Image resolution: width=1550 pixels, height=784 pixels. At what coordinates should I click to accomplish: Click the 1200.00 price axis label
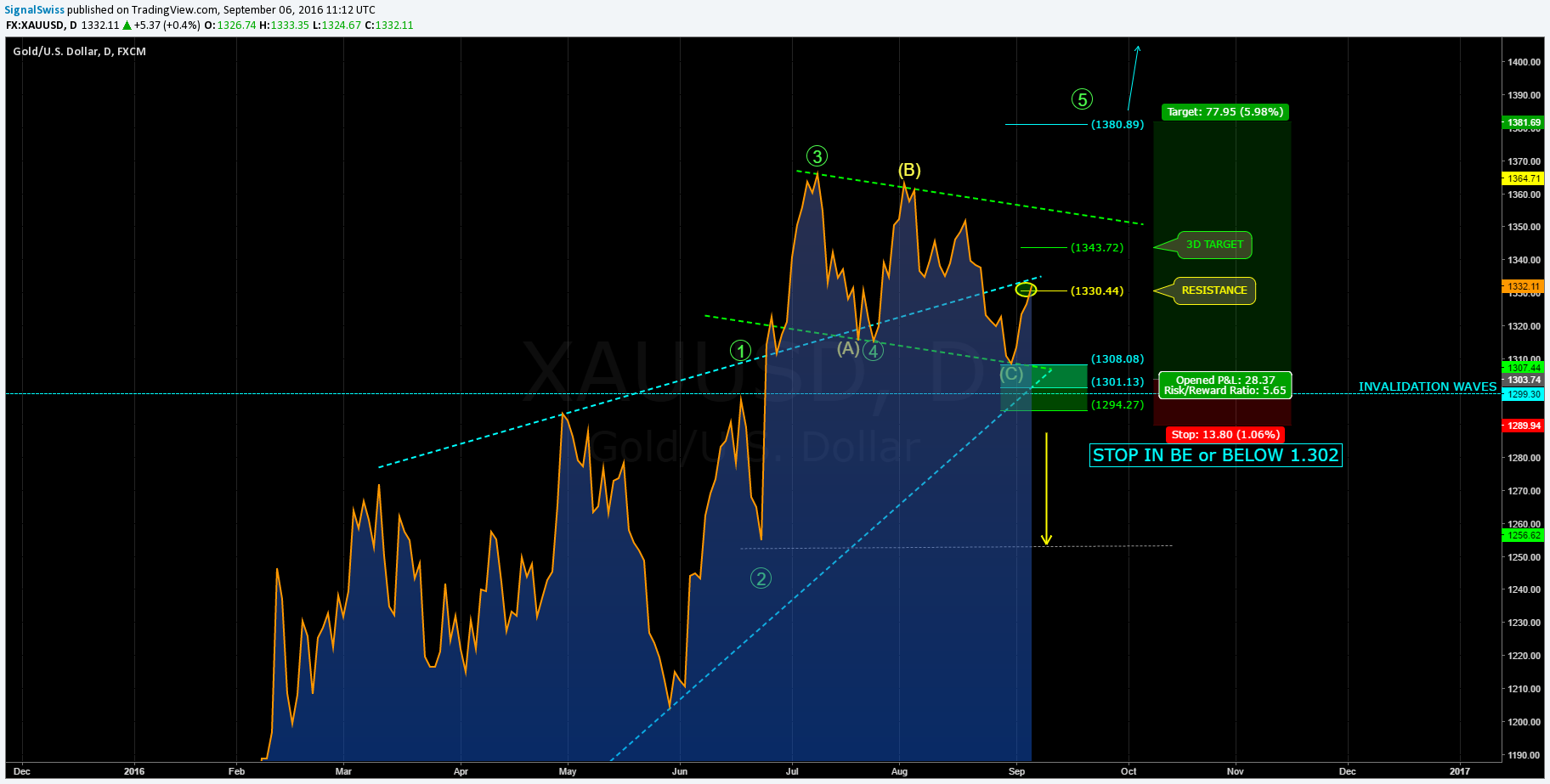point(1524,722)
